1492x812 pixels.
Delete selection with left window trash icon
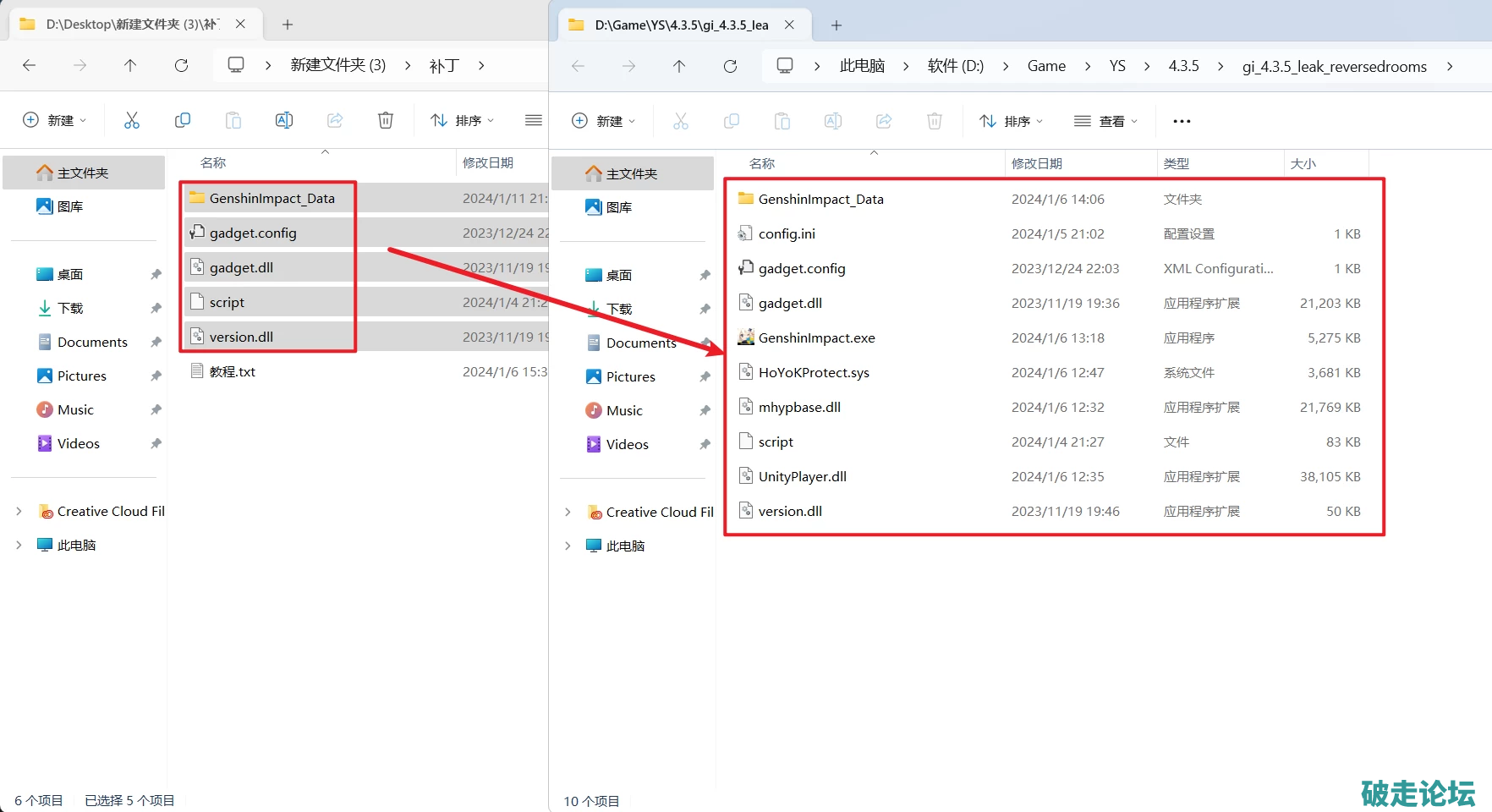386,120
